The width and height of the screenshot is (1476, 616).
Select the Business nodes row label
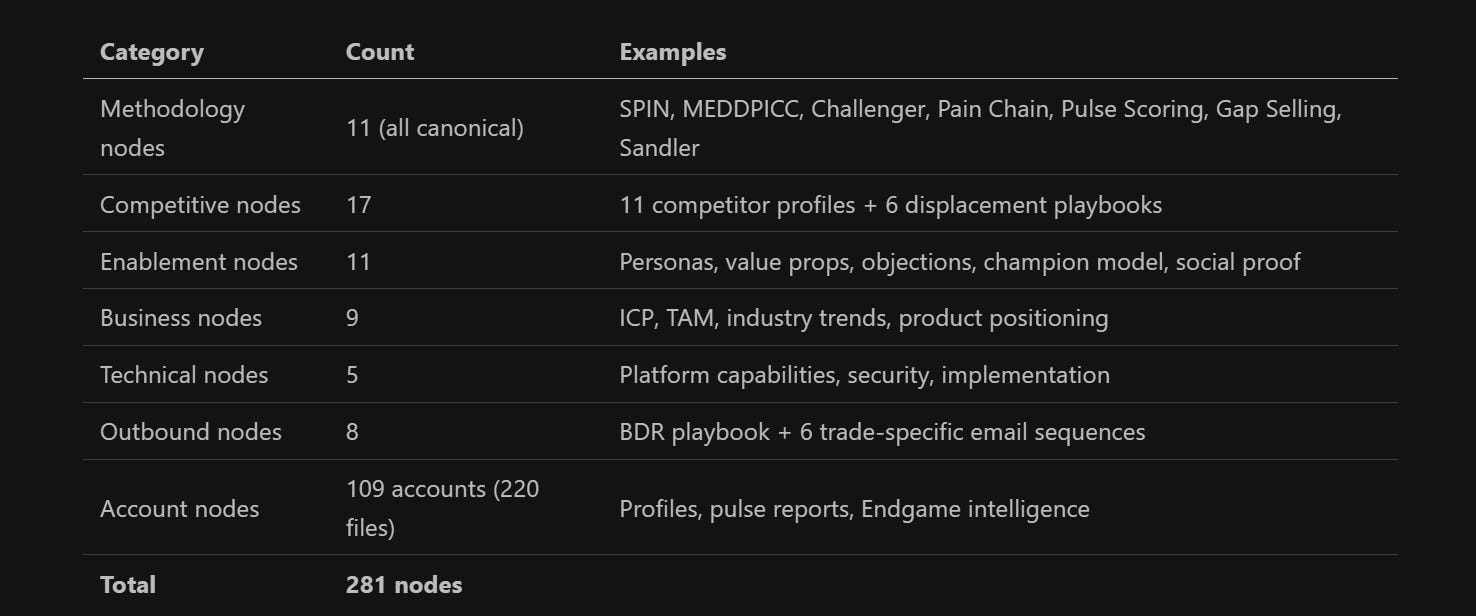(x=181, y=318)
